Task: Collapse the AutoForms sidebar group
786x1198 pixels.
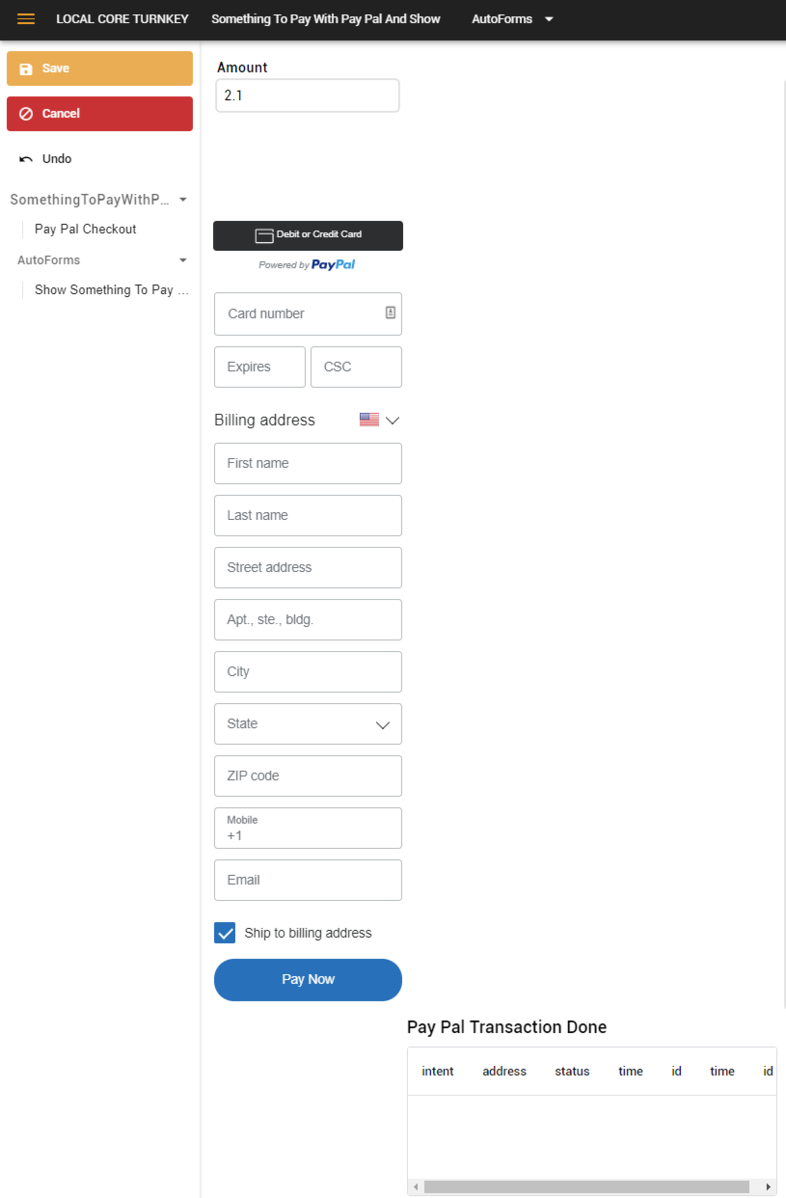Action: (x=183, y=261)
